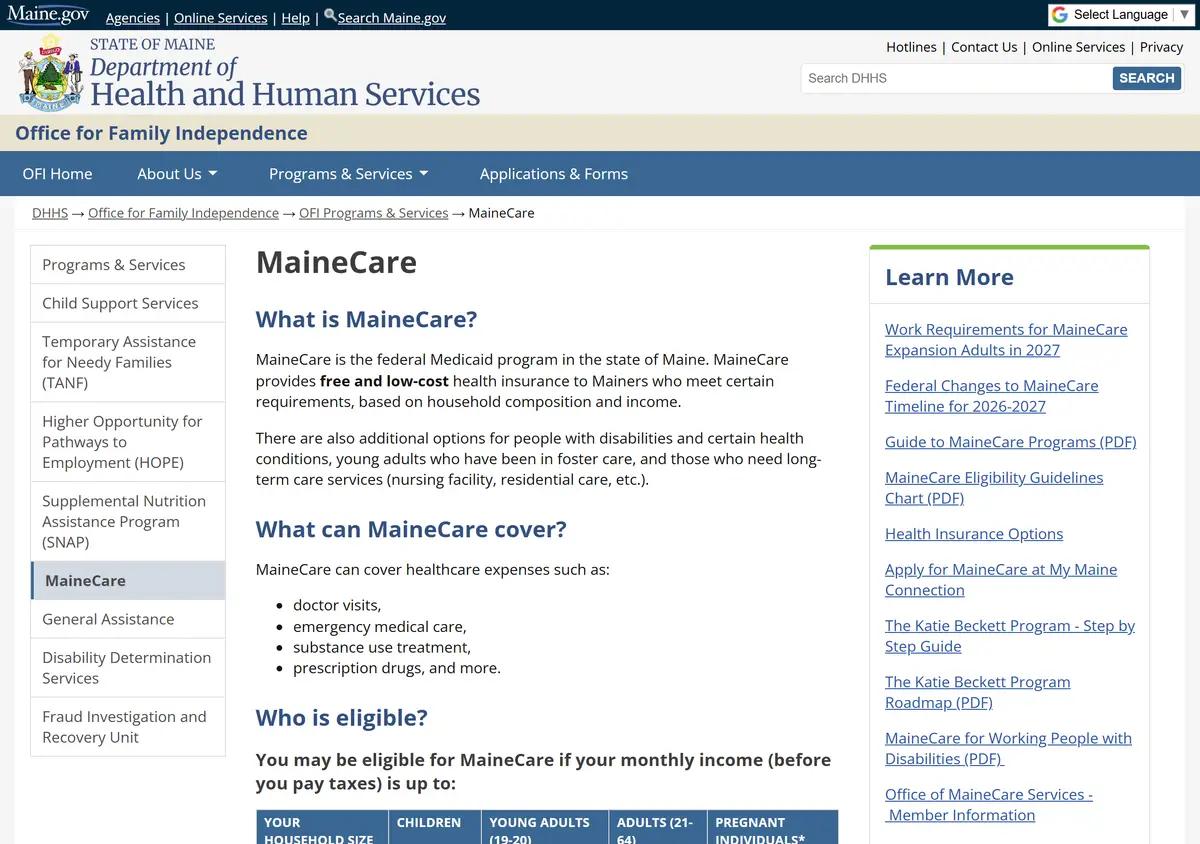Open Online Services link near Privacy

pos(1078,47)
